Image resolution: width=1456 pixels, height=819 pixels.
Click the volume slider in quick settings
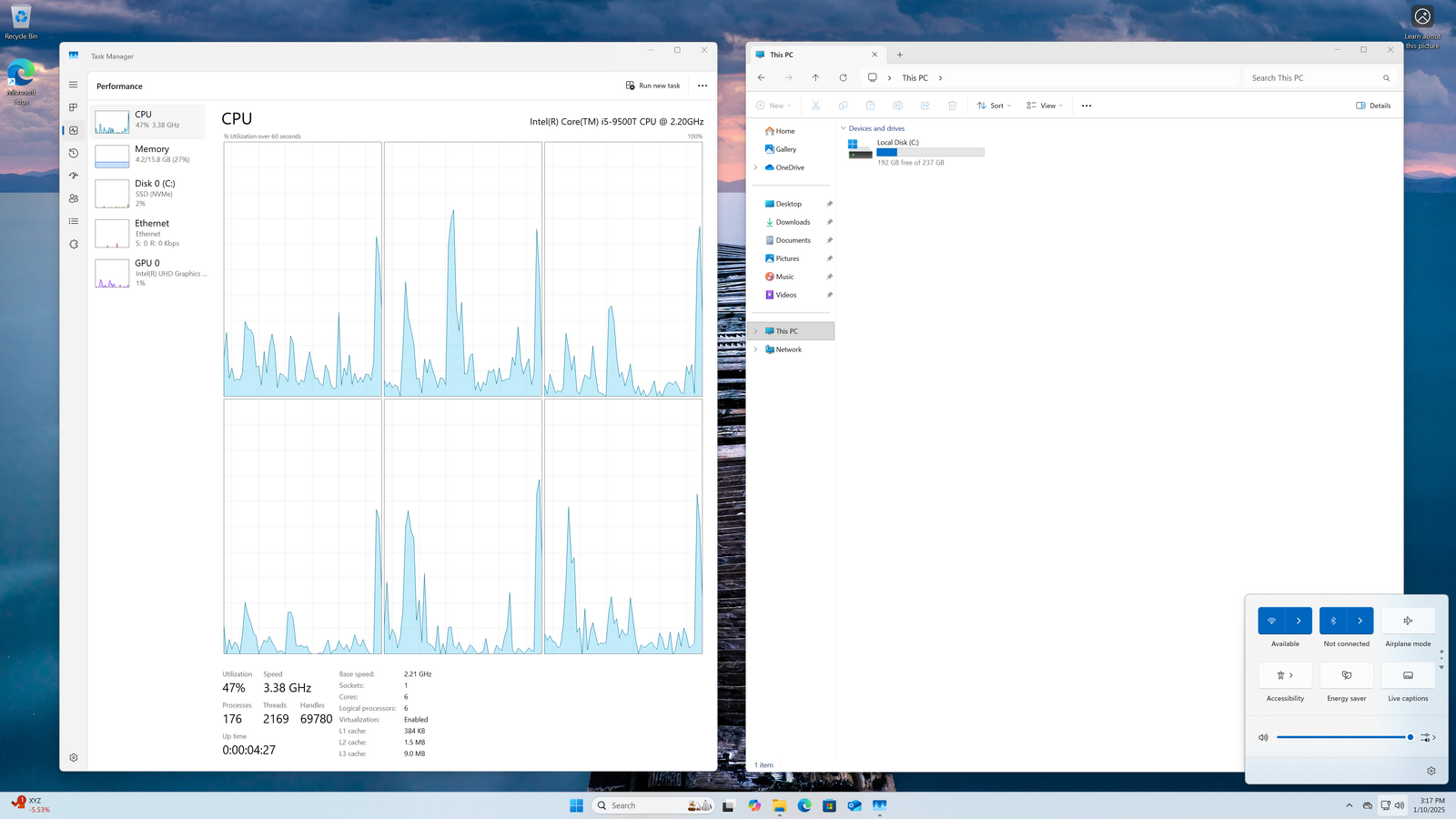[x=1342, y=737]
